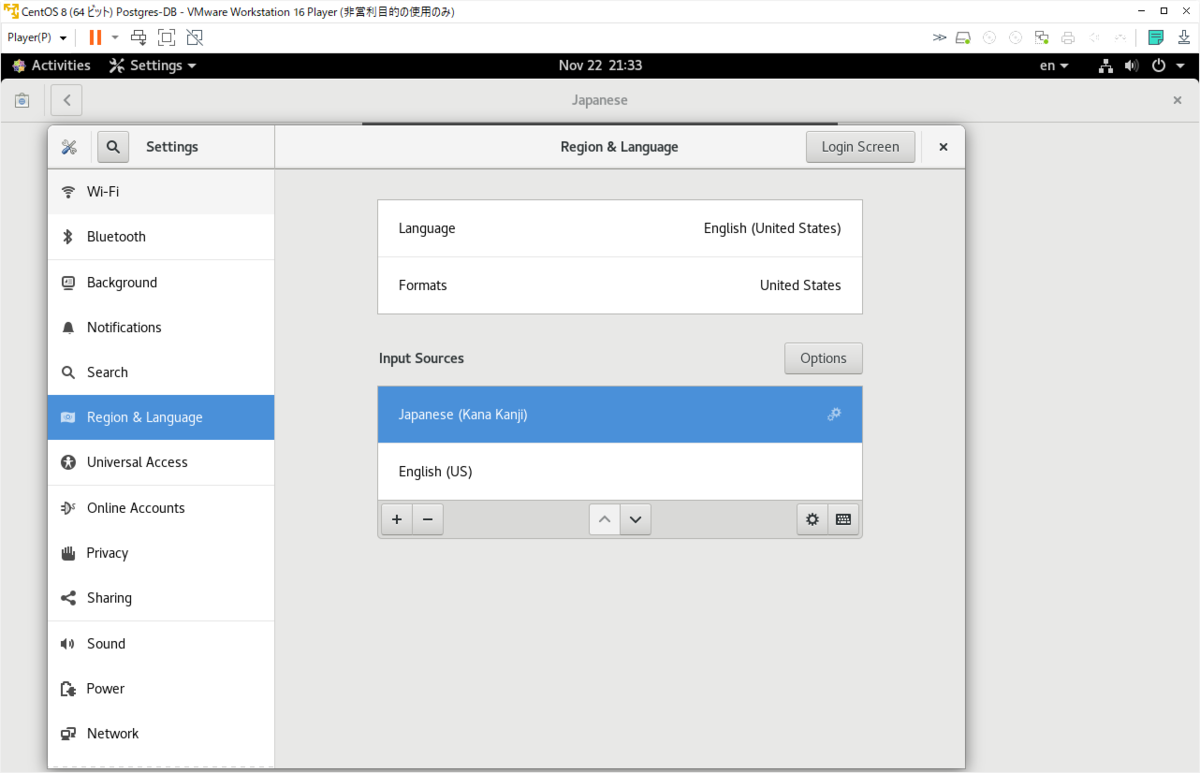This screenshot has height=773, width=1200.
Task: Click the second CD/DVD drive icon
Action: pyautogui.click(x=1015, y=38)
